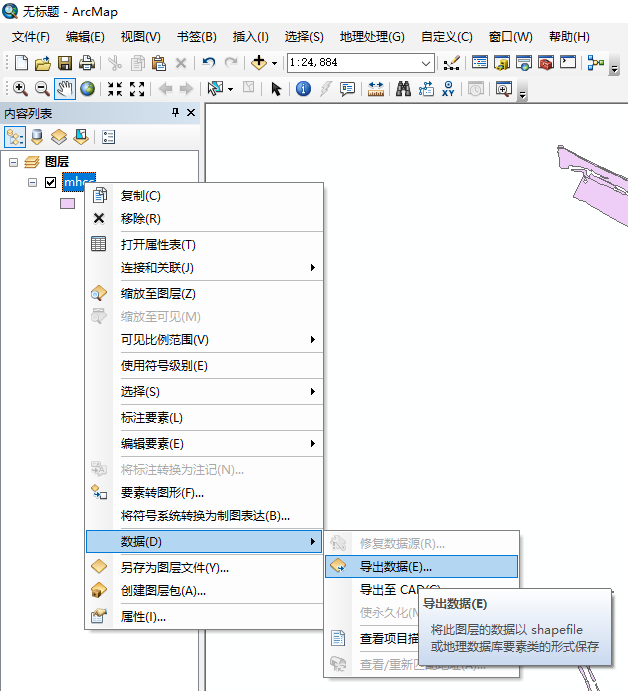This screenshot has width=628, height=692.
Task: Choose 复制(C) in context menu
Action: tap(205, 196)
